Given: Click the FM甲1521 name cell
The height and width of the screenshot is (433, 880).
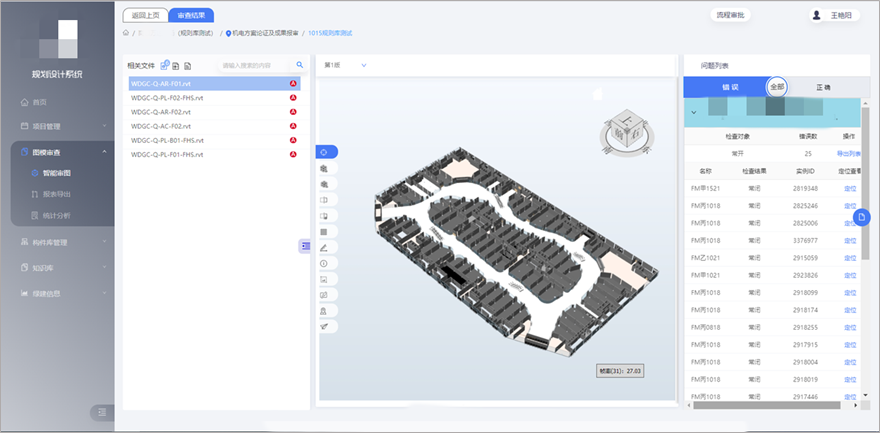Looking at the screenshot, I should 705,188.
